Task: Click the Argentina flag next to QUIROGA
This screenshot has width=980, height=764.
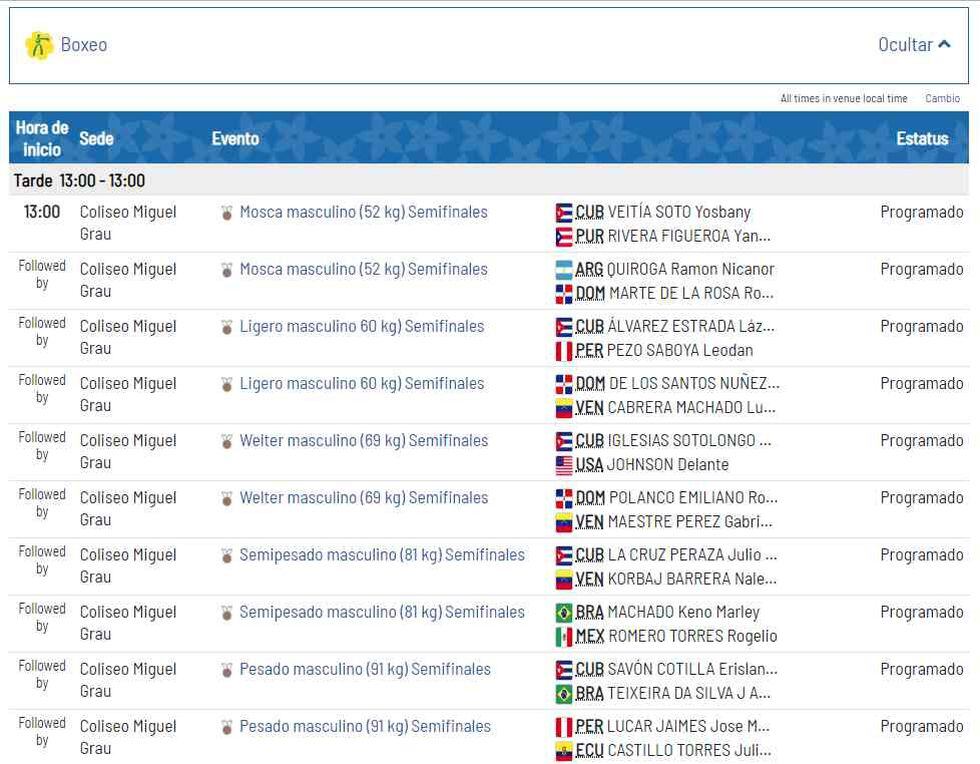Action: click(564, 270)
